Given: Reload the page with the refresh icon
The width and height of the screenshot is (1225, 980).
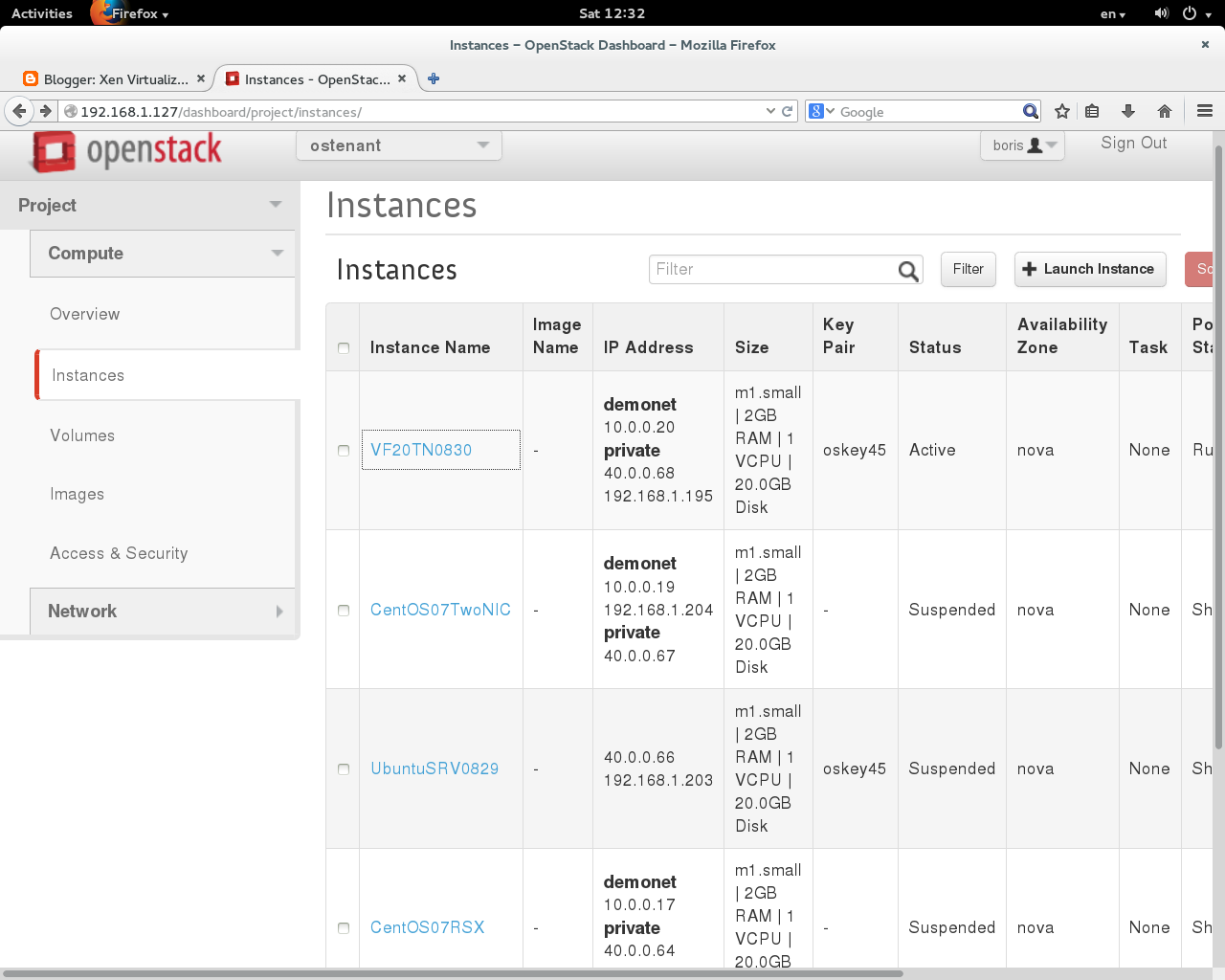Looking at the screenshot, I should click(x=788, y=111).
